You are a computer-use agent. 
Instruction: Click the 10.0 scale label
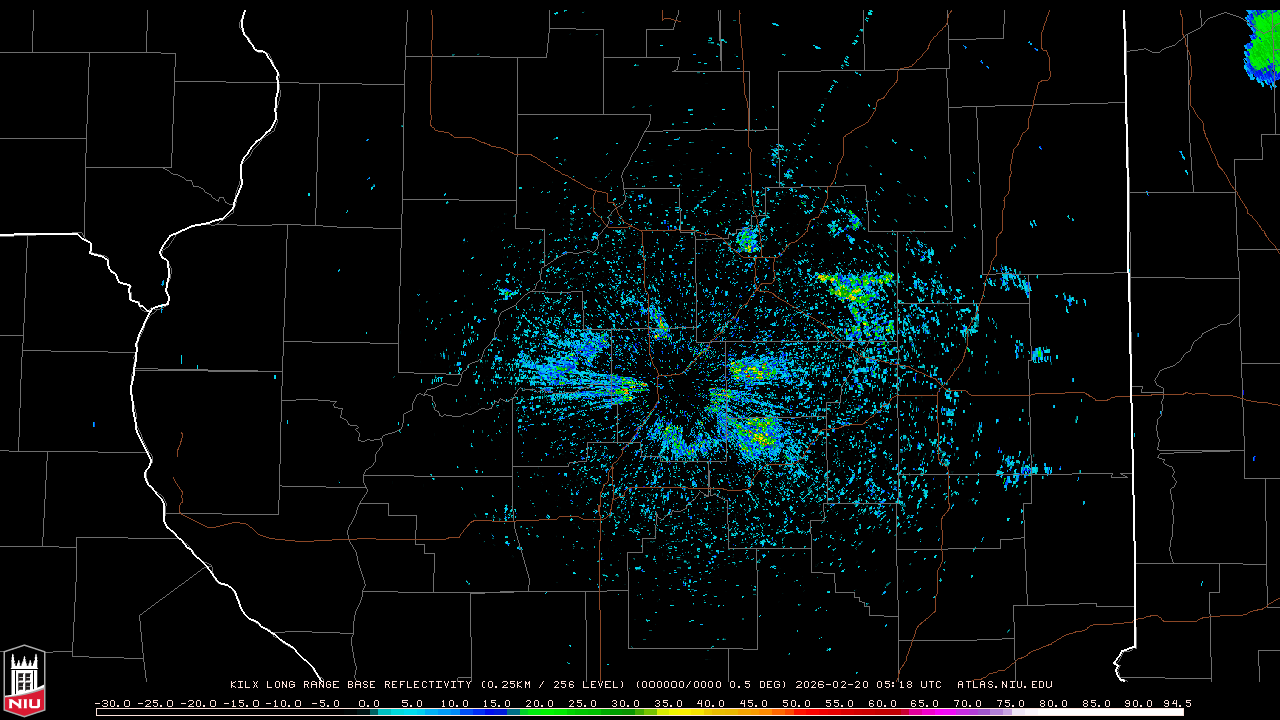tap(455, 704)
